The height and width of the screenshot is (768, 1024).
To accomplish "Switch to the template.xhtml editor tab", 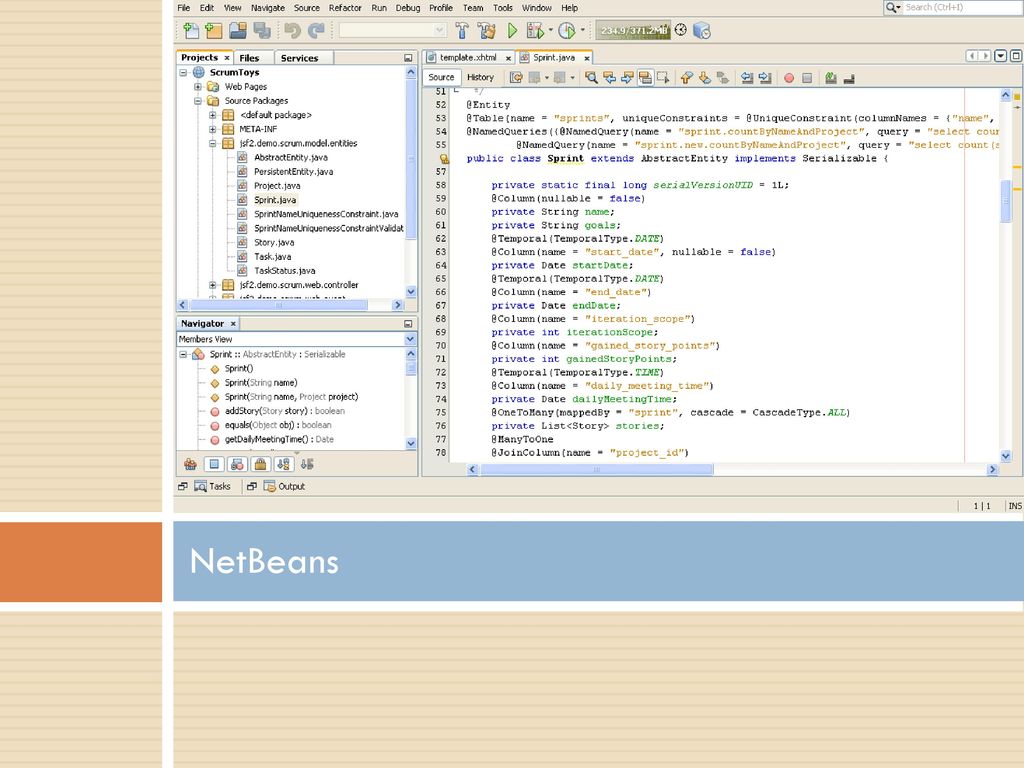I will pyautogui.click(x=468, y=57).
